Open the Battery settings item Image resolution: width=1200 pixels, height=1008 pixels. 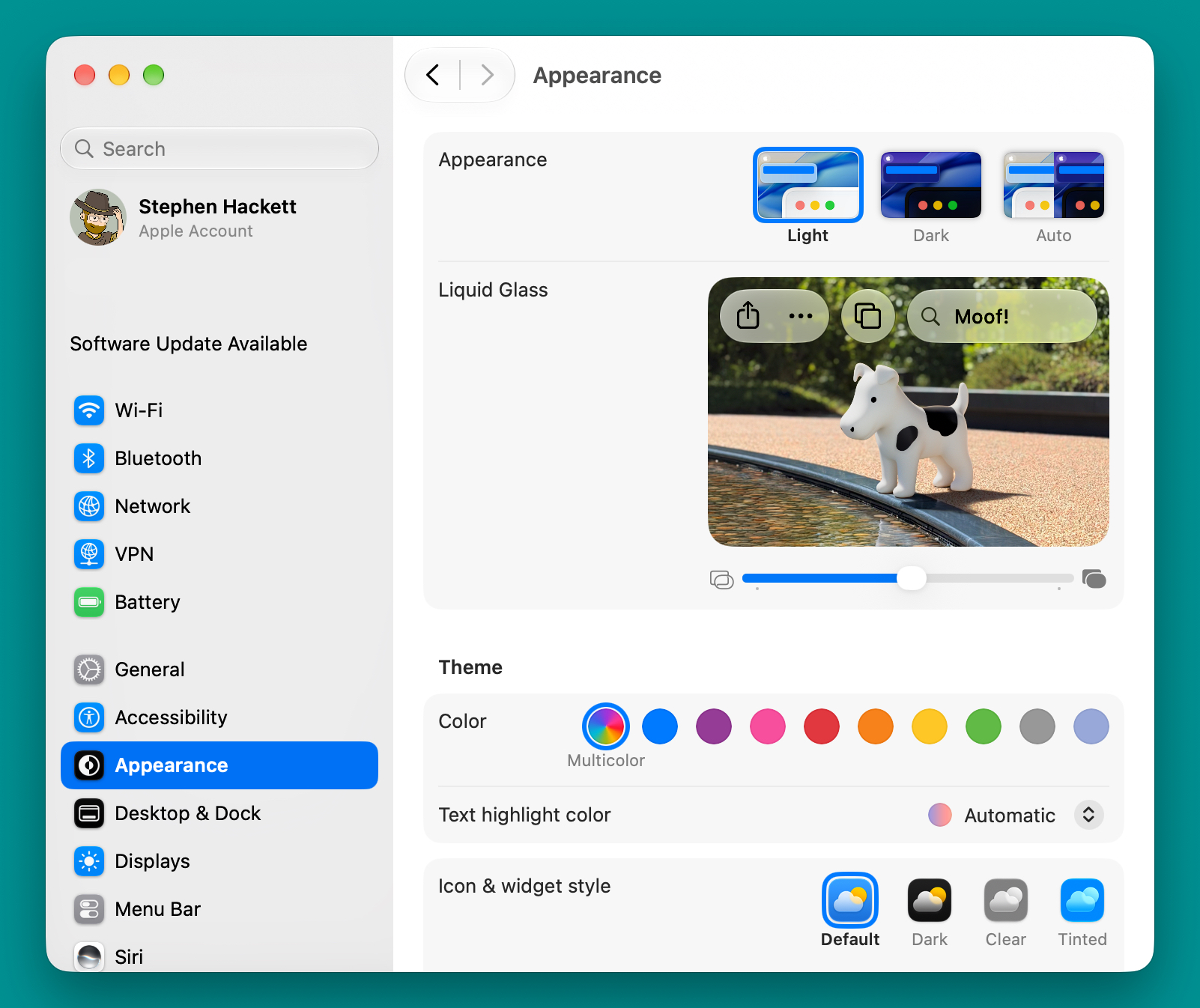coord(219,602)
